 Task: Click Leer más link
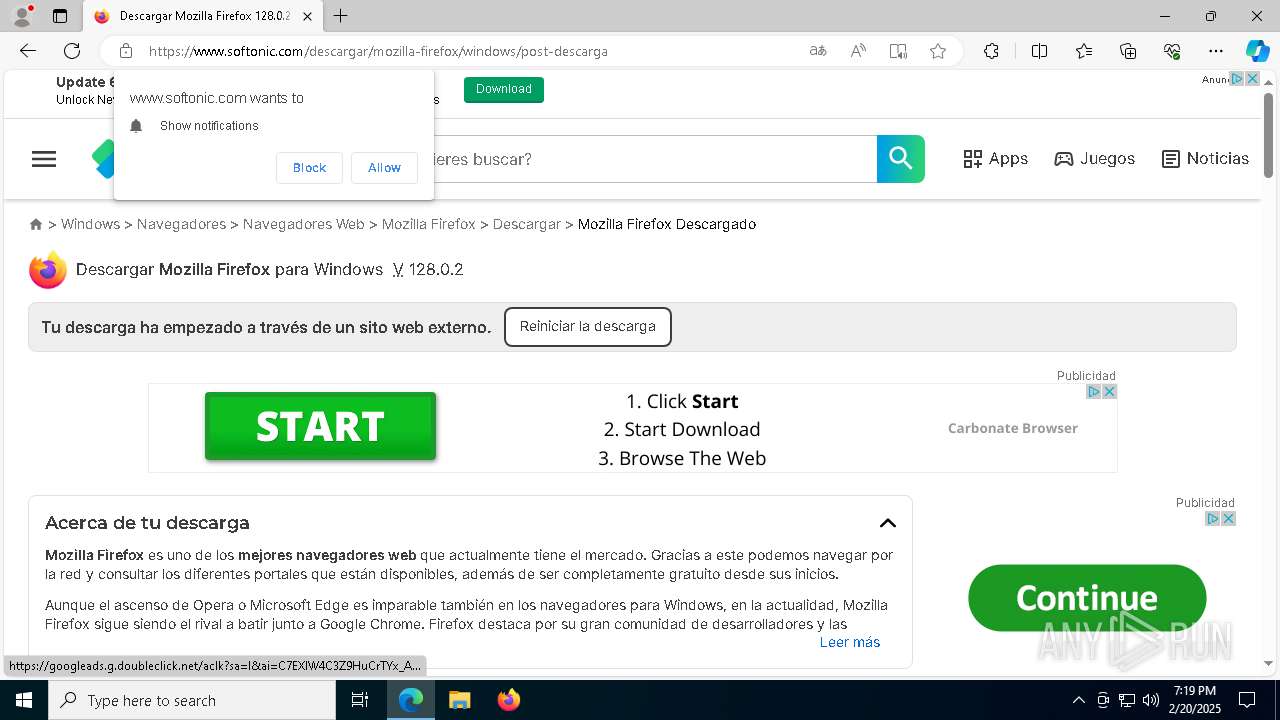click(850, 642)
